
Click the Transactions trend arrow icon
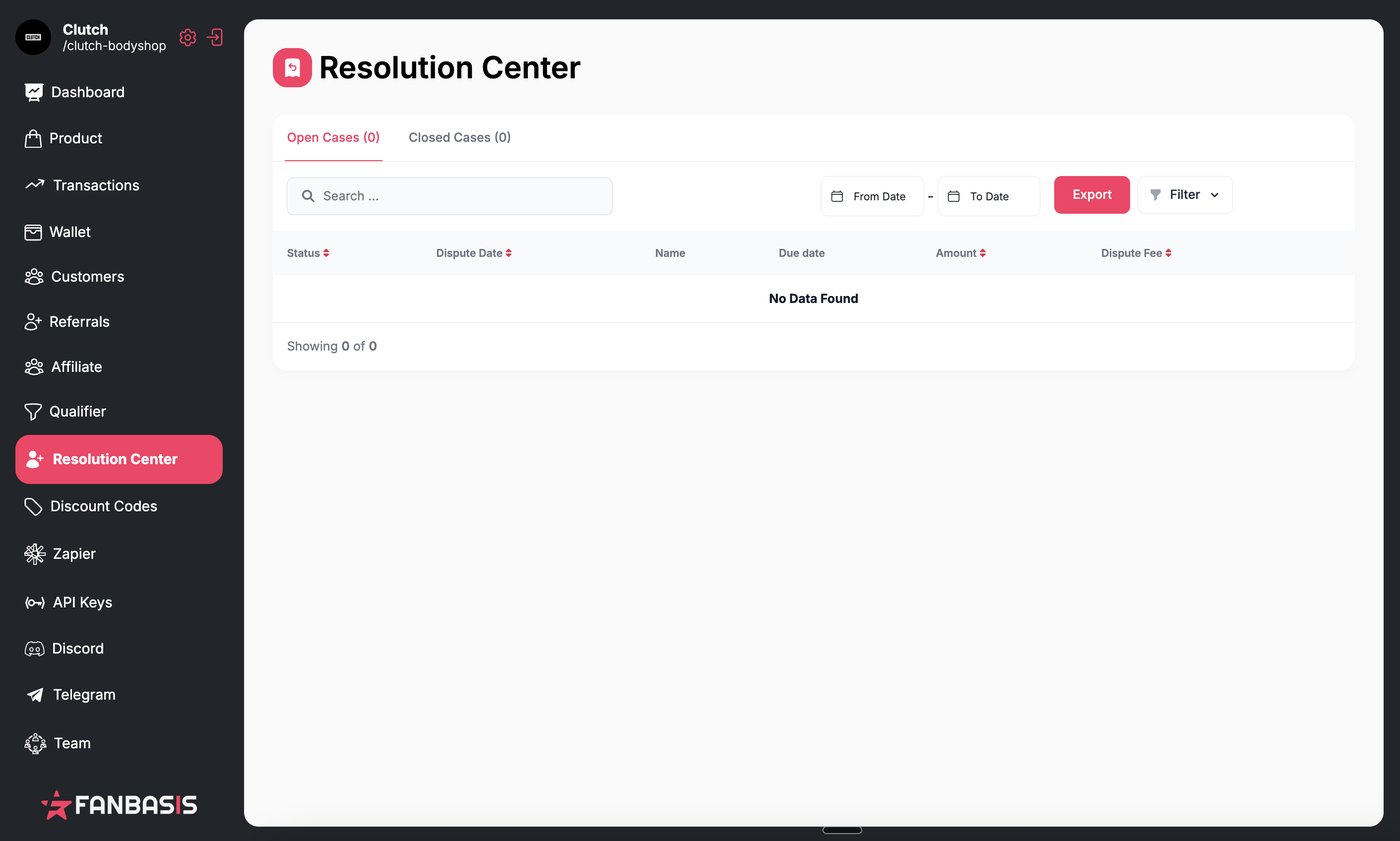[x=35, y=185]
